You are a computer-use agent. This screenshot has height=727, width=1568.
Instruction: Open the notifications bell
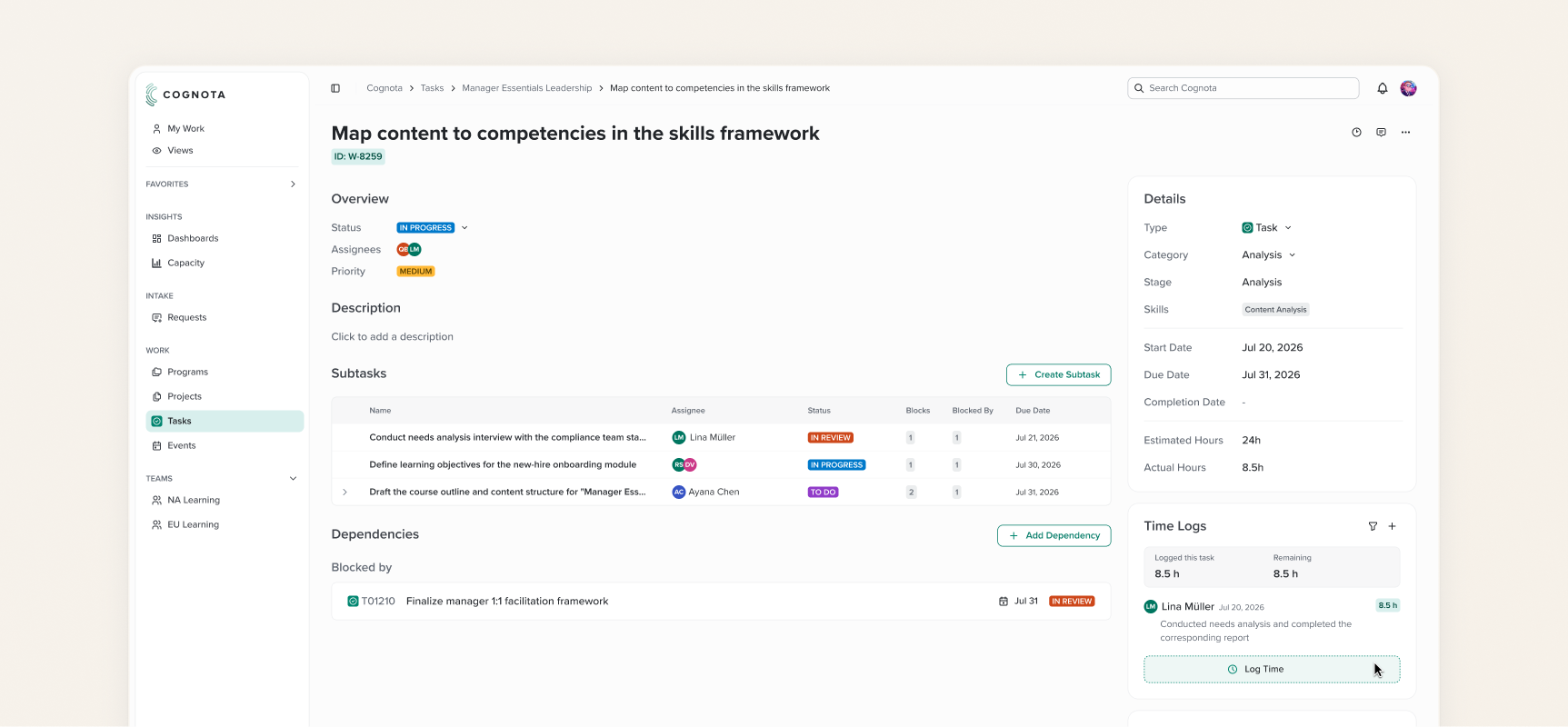pyautogui.click(x=1383, y=88)
